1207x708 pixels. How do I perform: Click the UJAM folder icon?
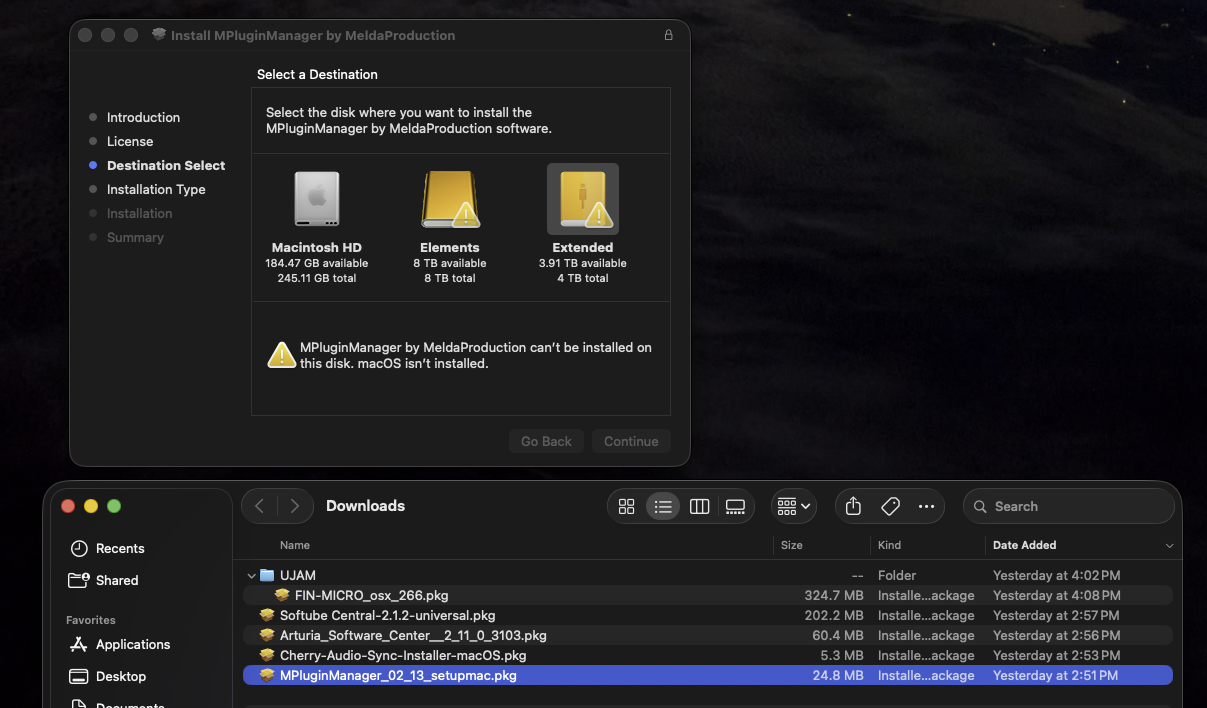coord(267,575)
